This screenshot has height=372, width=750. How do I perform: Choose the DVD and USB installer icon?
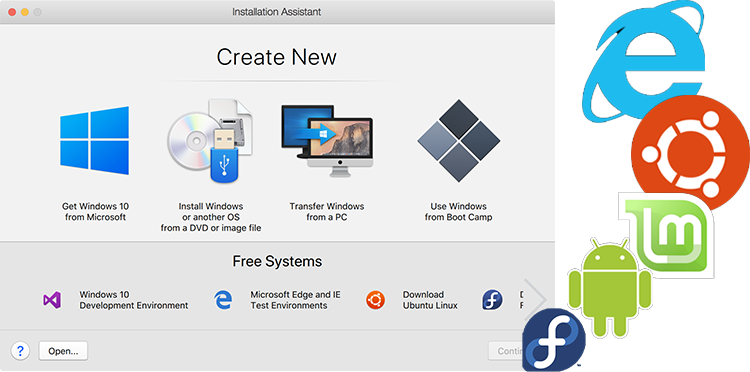coord(210,141)
